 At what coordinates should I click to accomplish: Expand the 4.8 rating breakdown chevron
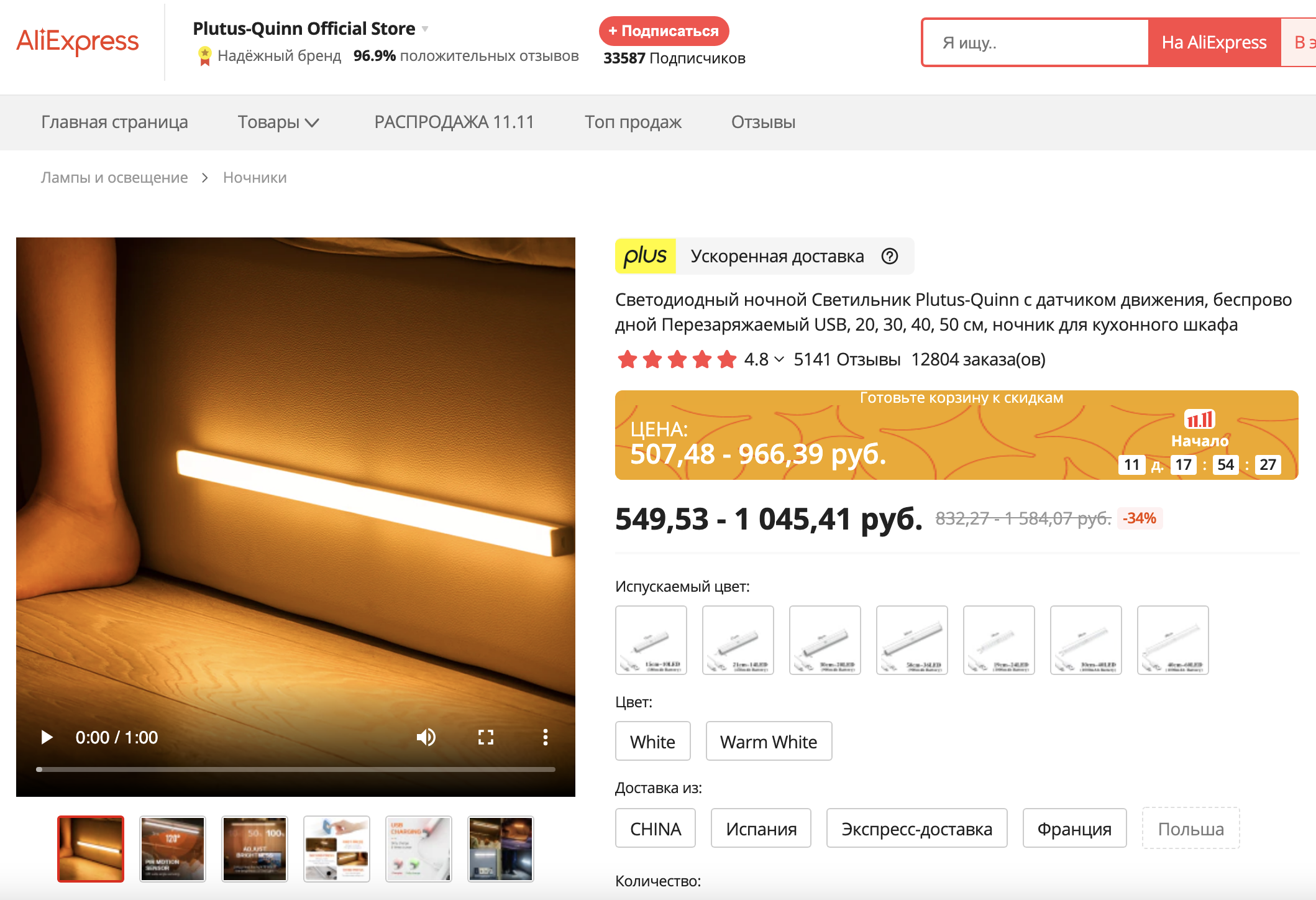779,359
